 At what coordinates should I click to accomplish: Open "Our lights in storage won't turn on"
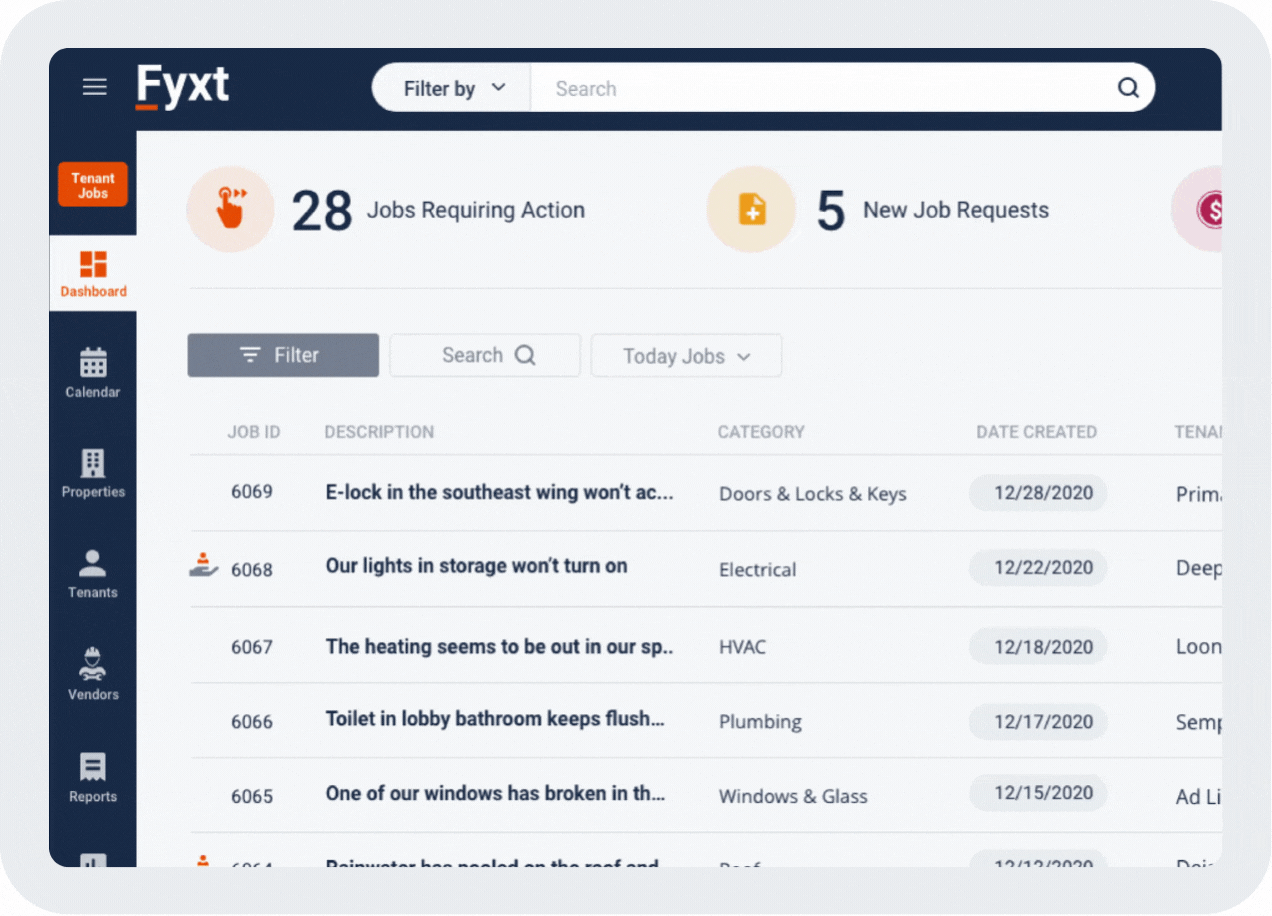coord(477,566)
